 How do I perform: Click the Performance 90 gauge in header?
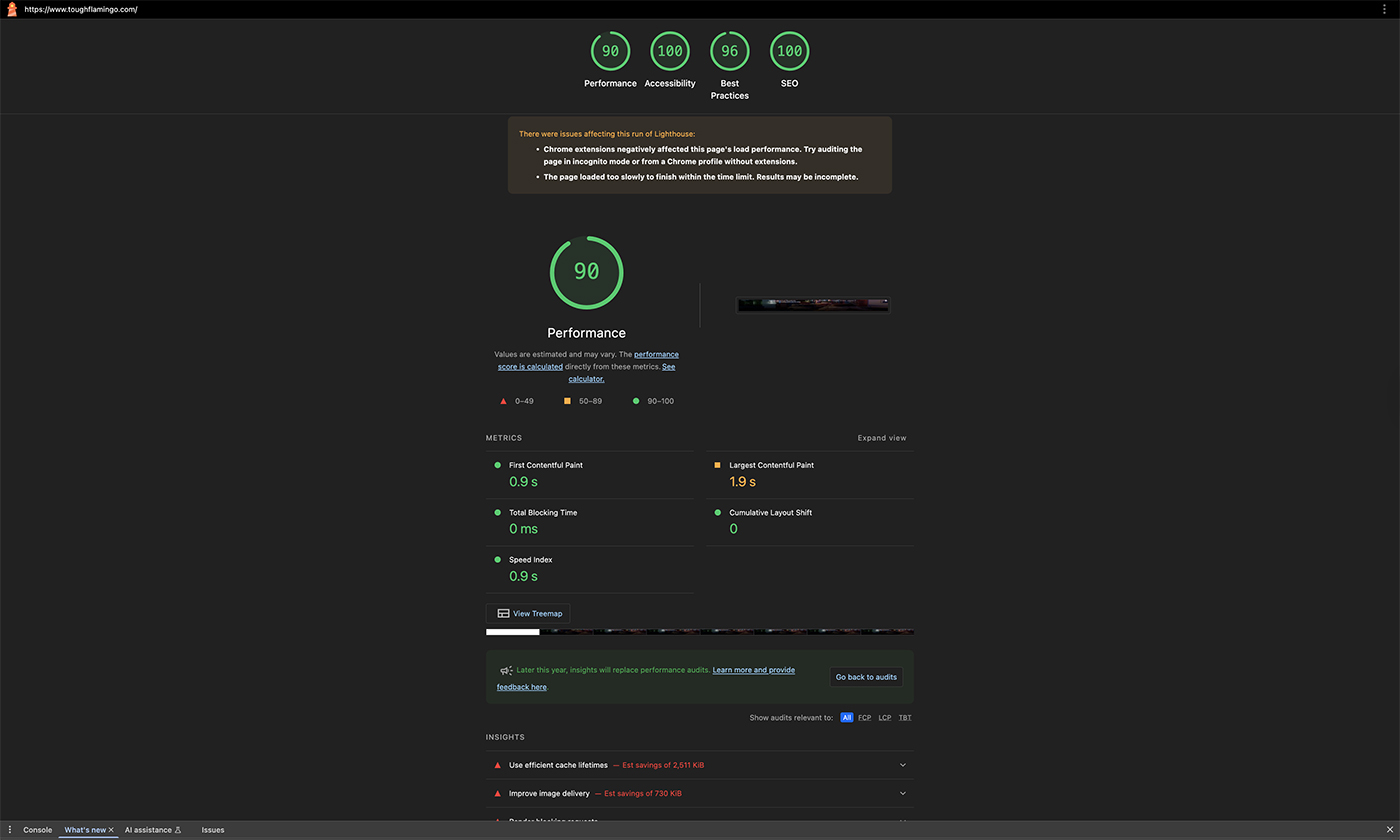point(610,52)
